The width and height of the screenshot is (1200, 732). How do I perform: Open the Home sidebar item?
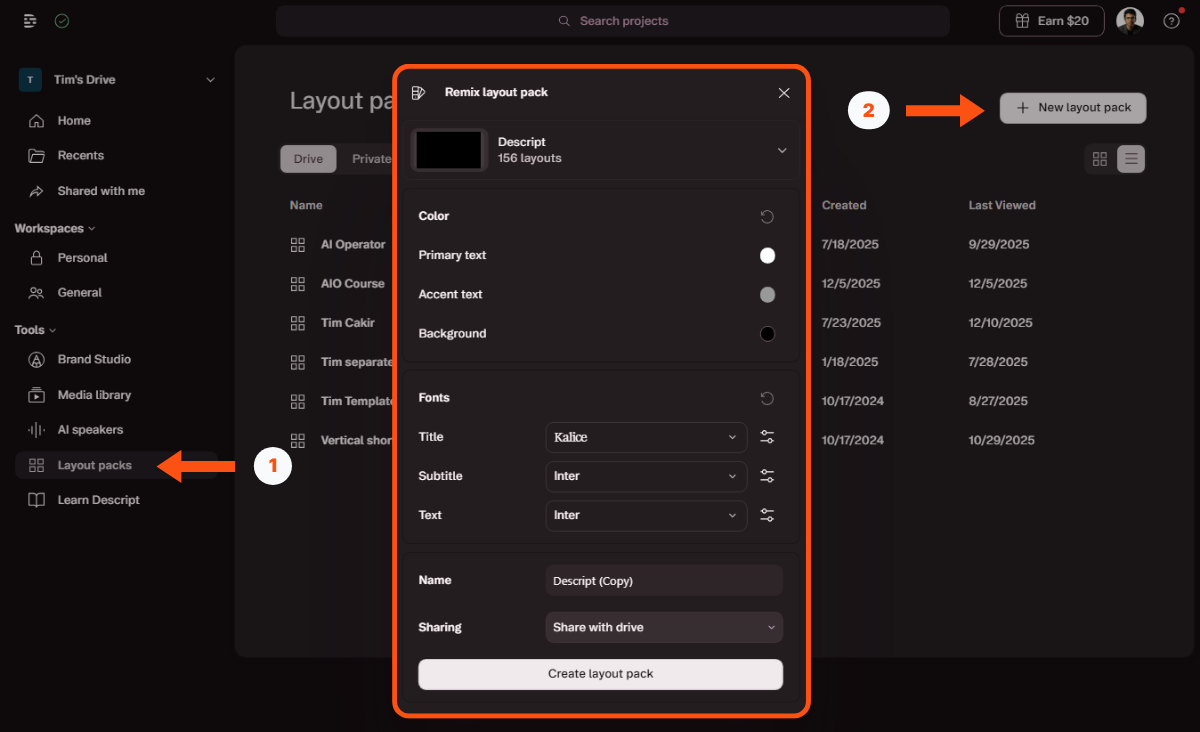[x=74, y=121]
